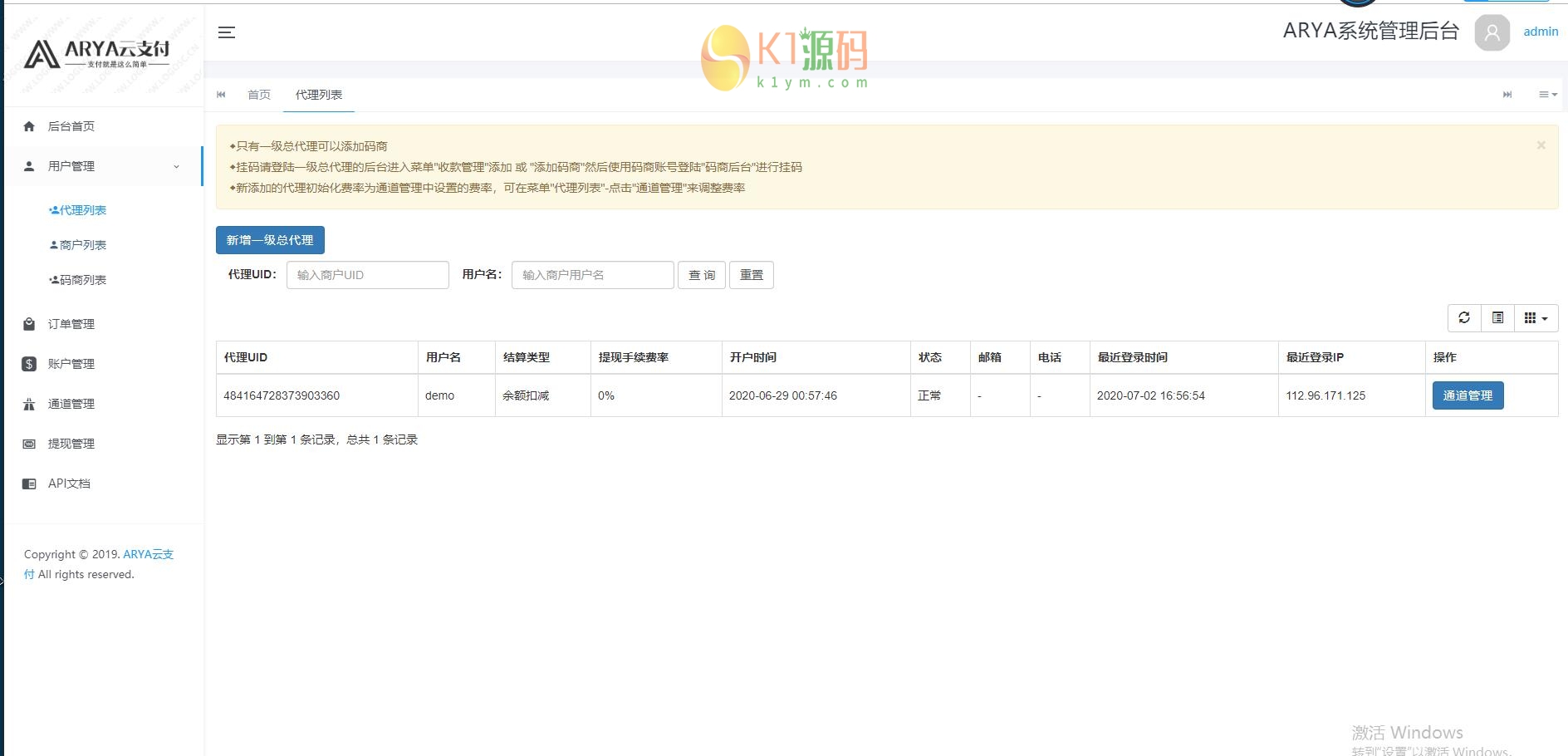Open the tab options dropdown menu
The image size is (1568, 756).
(1548, 95)
